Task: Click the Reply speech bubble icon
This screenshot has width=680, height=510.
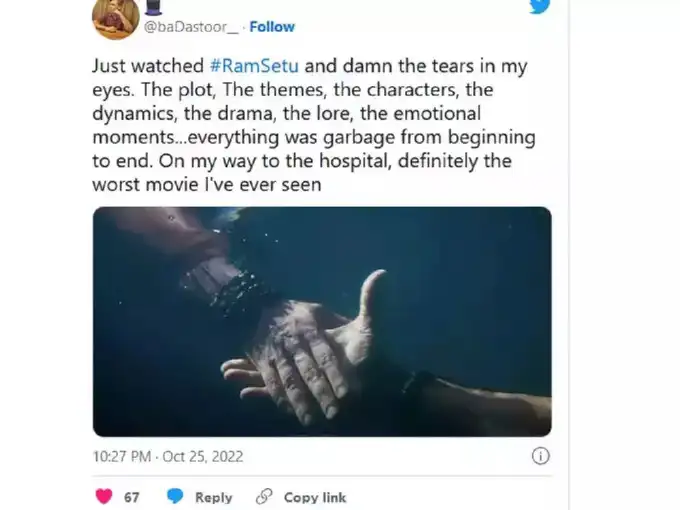Action: (175, 496)
